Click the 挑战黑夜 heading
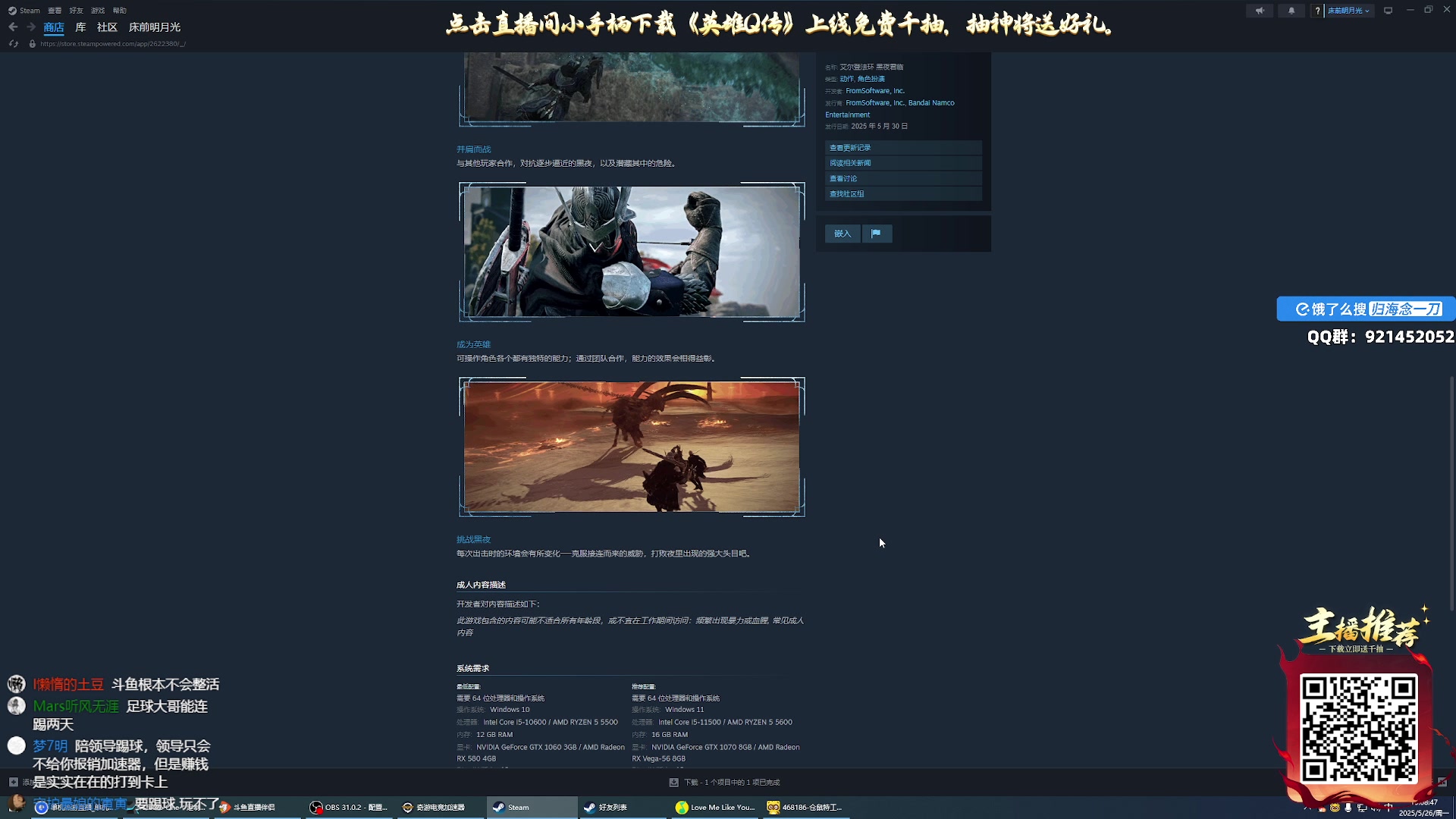This screenshot has width=1456, height=819. click(x=473, y=540)
